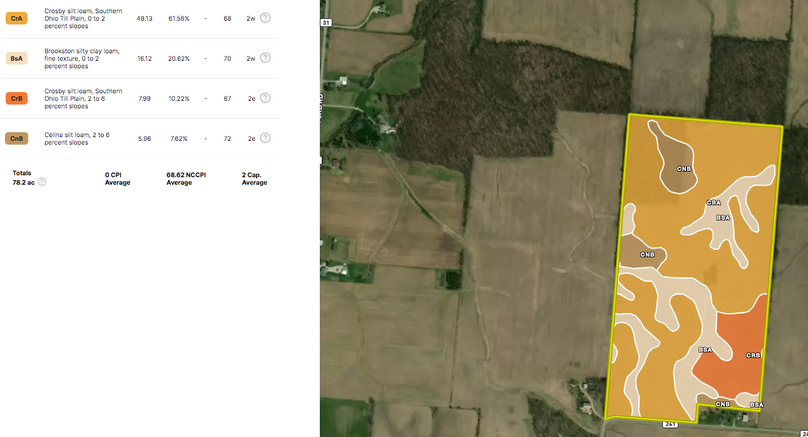Open help icon in CrB soil row
The image size is (808, 437).
coord(265,98)
